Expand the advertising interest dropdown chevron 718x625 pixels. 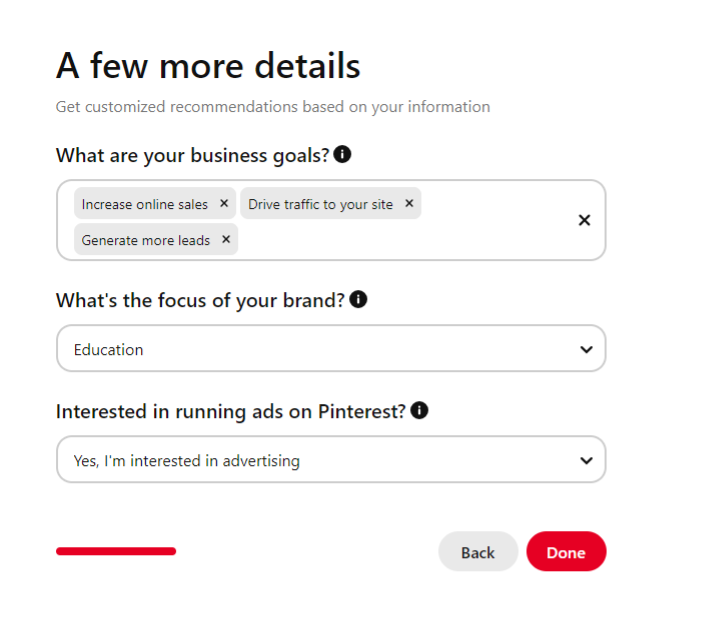(x=587, y=461)
